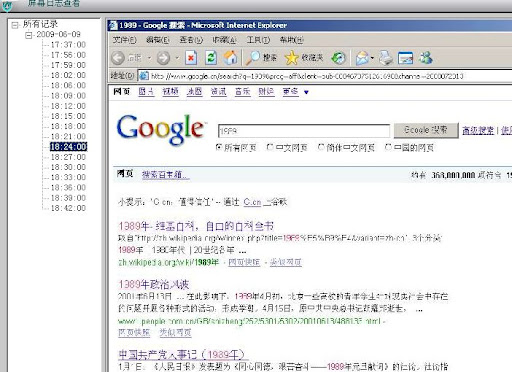
Task: Select the highlighted 18:24:00 log record
Action: pyautogui.click(x=68, y=147)
